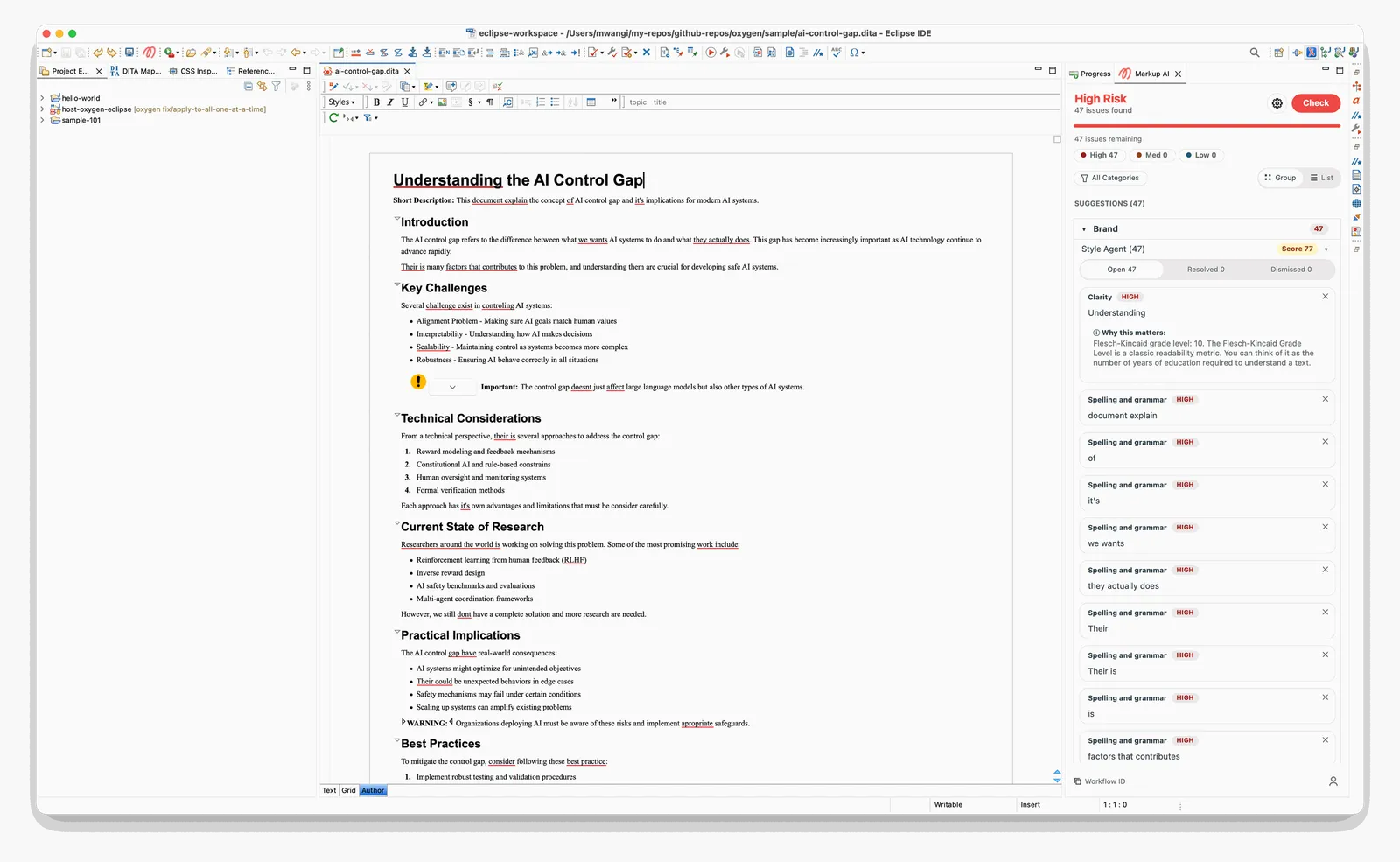1400x862 pixels.
Task: Click the funnel filter icon in Project Explorer
Action: pos(276,86)
